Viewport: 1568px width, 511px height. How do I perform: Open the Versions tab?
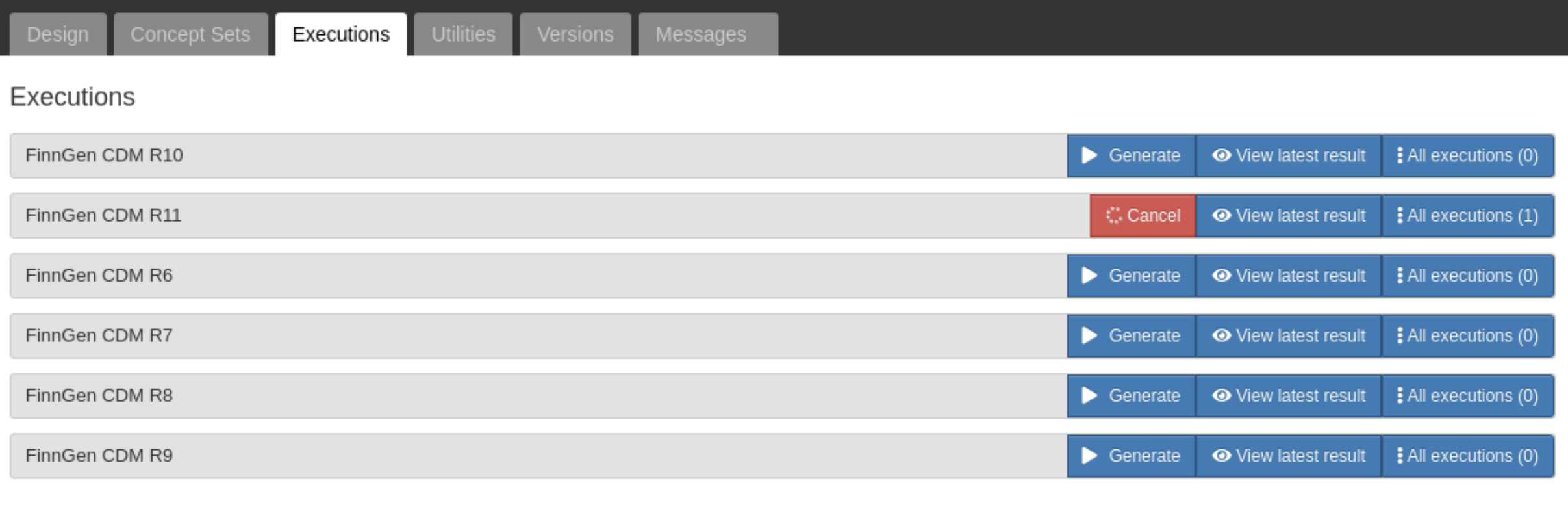pos(575,34)
